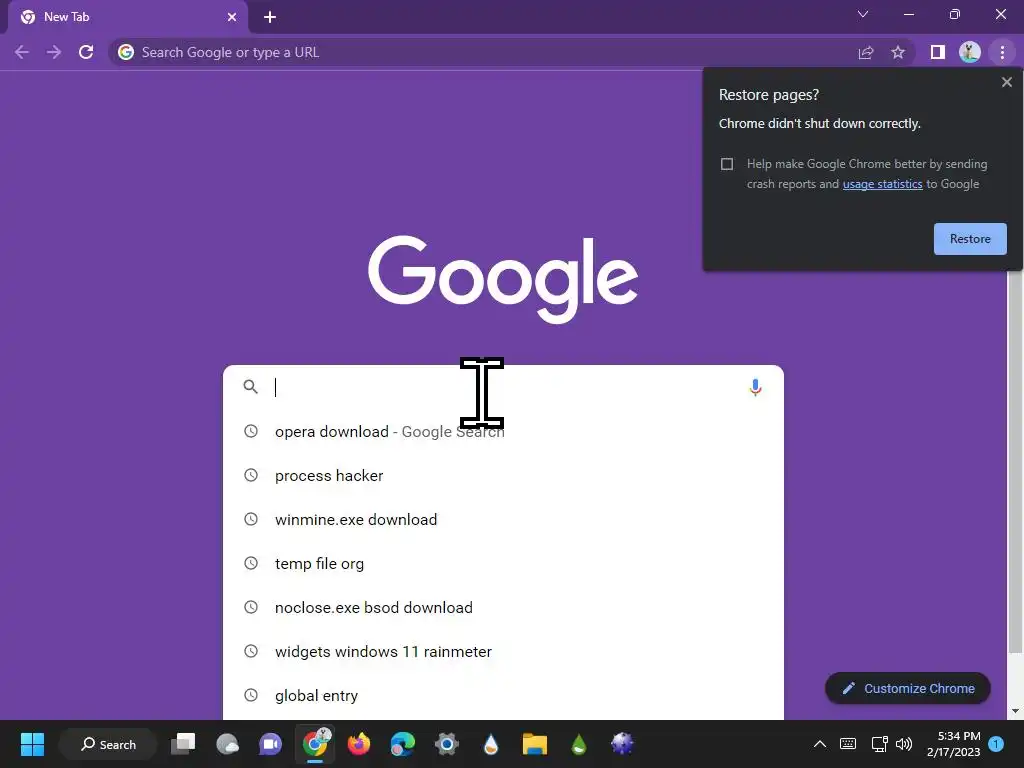The height and width of the screenshot is (768, 1024).
Task: Click the Minesweeper mine taskbar icon
Action: pos(622,744)
